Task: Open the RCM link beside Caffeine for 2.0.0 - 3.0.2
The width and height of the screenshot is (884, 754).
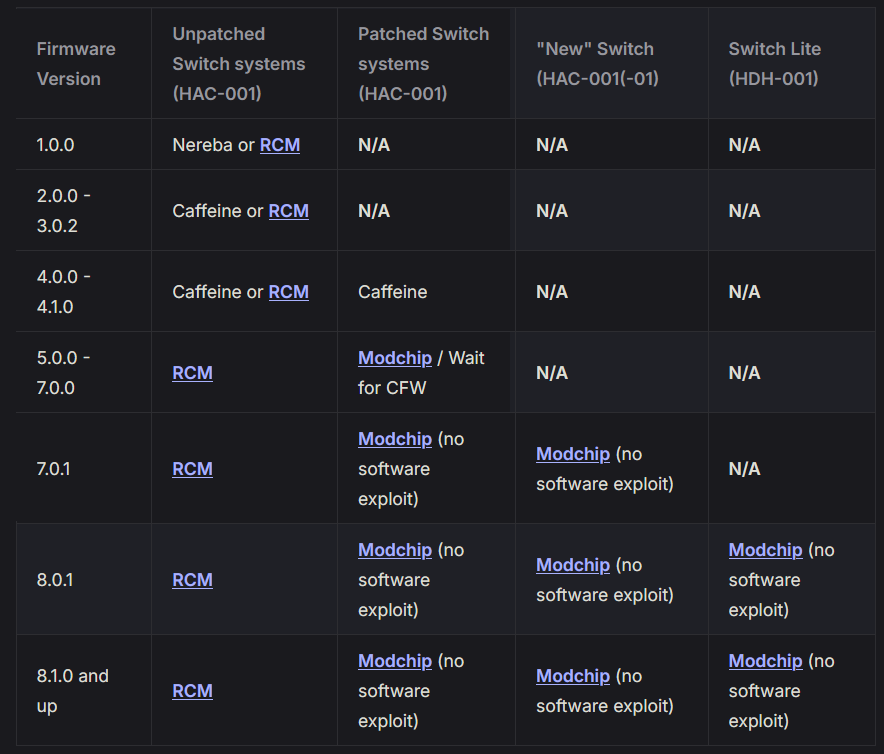Action: click(x=289, y=211)
